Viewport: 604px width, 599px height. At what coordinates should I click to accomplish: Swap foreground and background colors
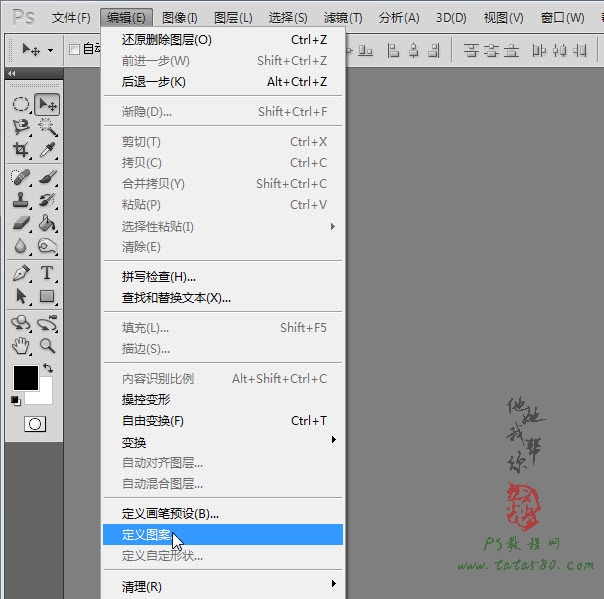48,368
